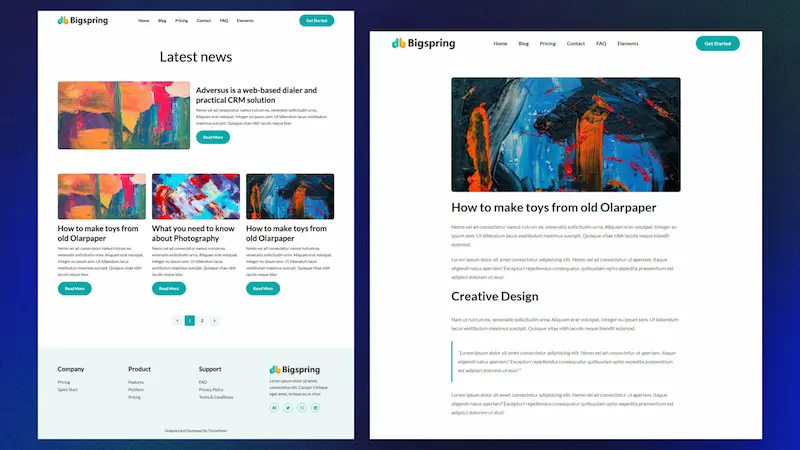Click the Bigspring logo in right page header
This screenshot has height=450, width=800.
click(x=423, y=43)
